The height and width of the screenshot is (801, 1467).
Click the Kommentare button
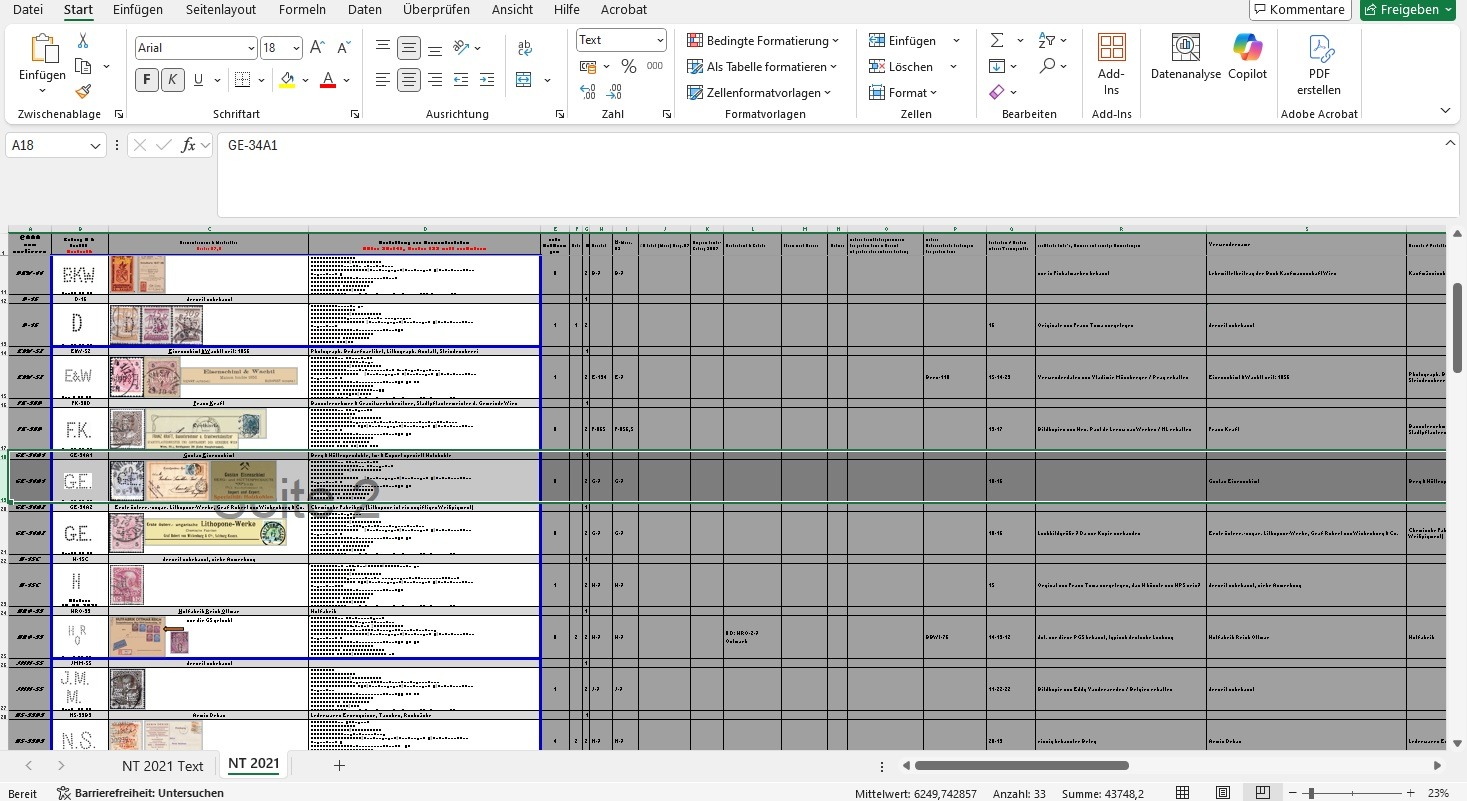pyautogui.click(x=1300, y=10)
